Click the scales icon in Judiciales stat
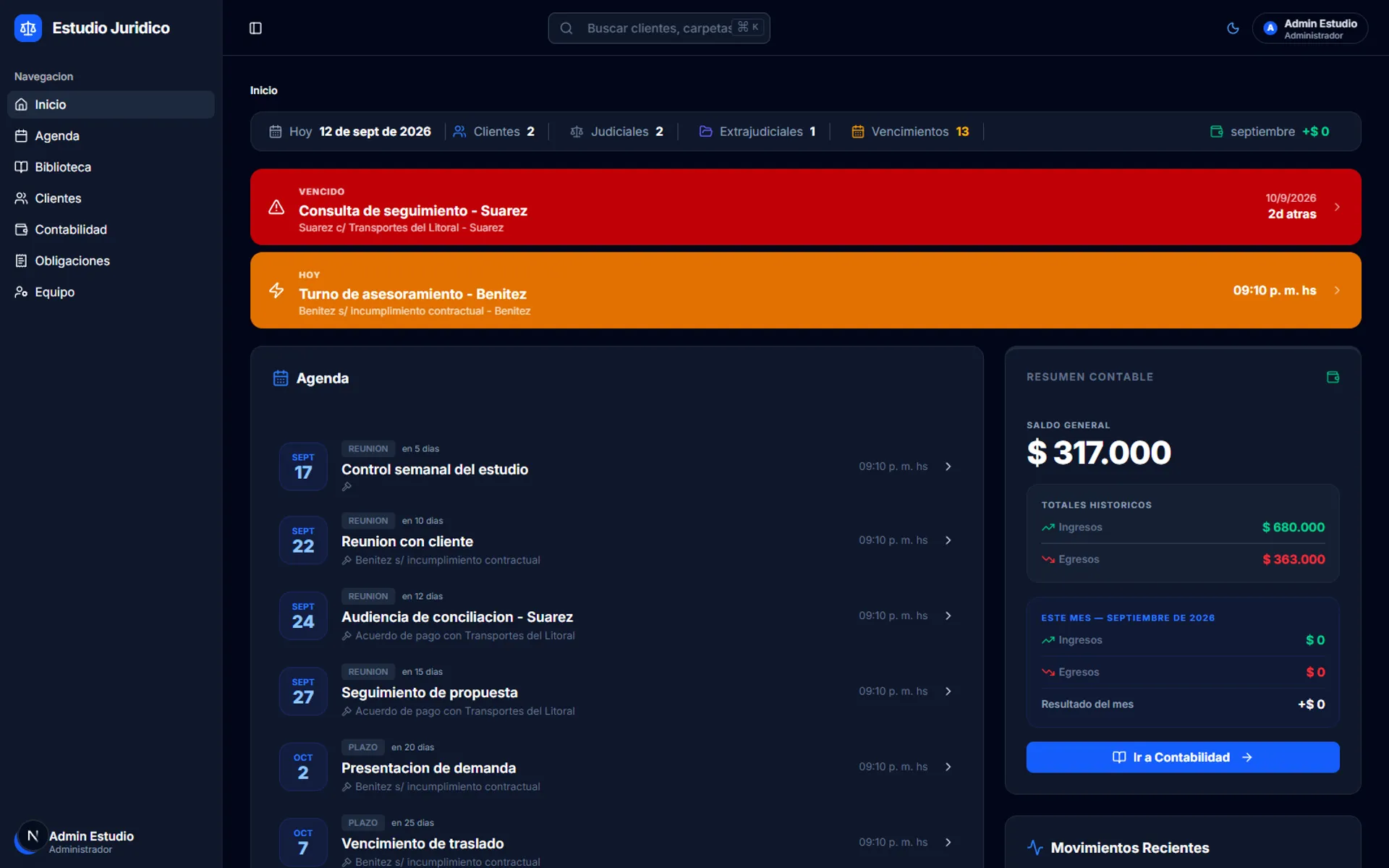Image resolution: width=1389 pixels, height=868 pixels. pyautogui.click(x=577, y=132)
